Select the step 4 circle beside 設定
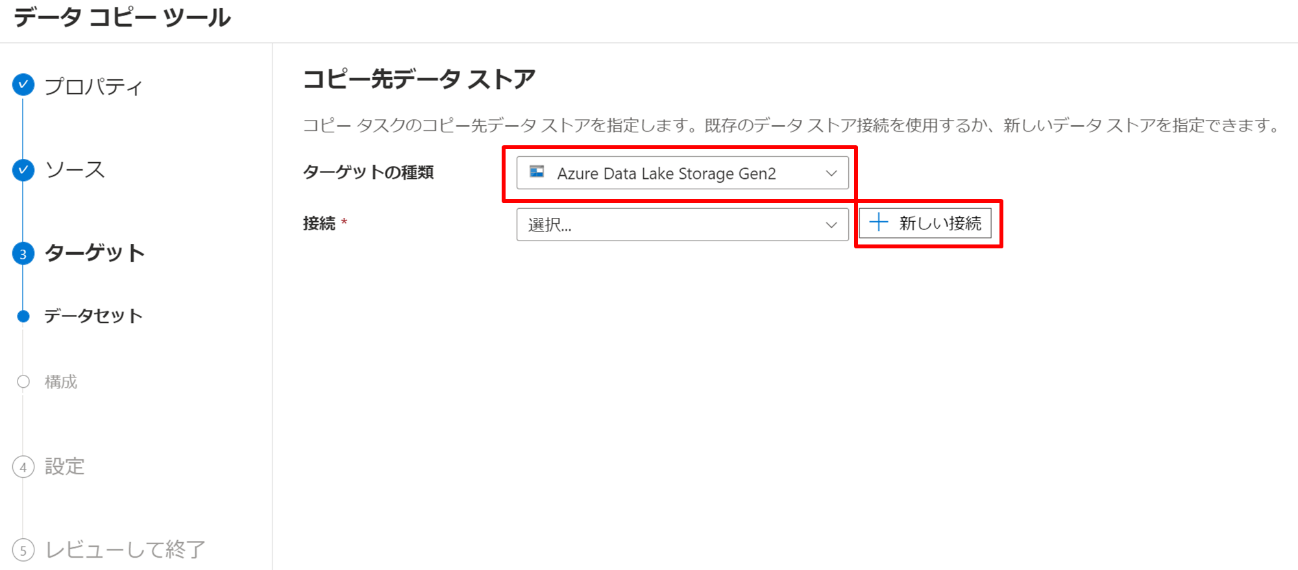1298x570 pixels. 23,467
